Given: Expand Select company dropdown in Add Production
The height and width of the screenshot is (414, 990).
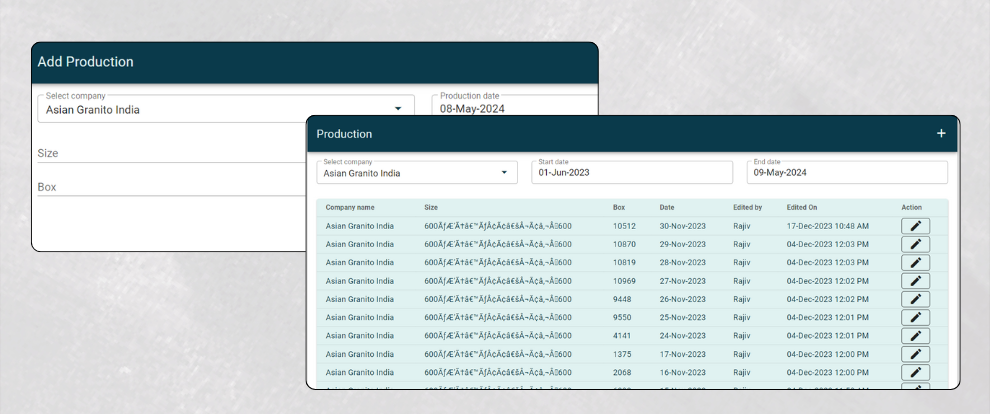Looking at the screenshot, I should click(x=397, y=109).
